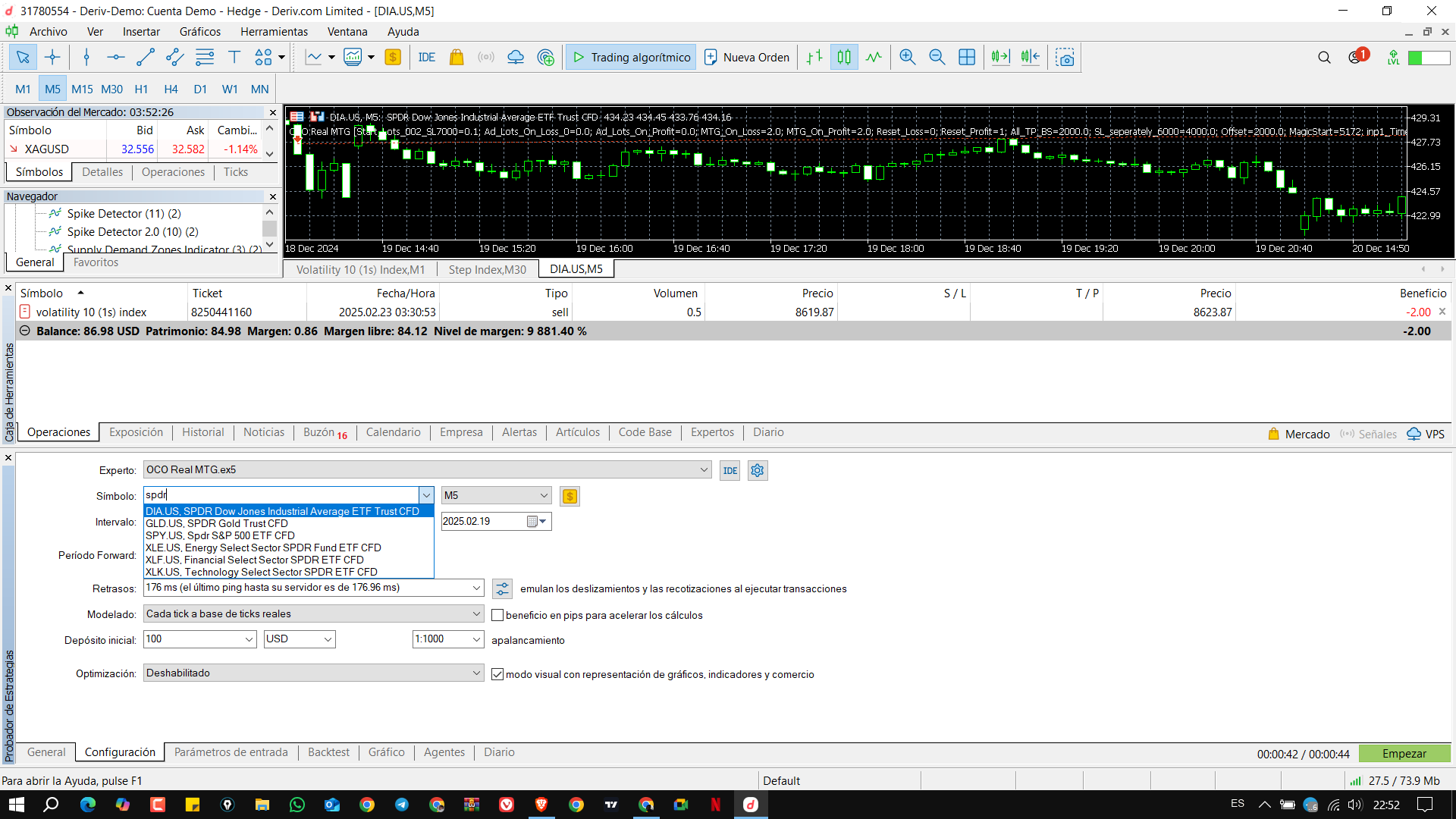Open the Market shopping bag icon
Image resolution: width=1456 pixels, height=819 pixels.
point(457,57)
